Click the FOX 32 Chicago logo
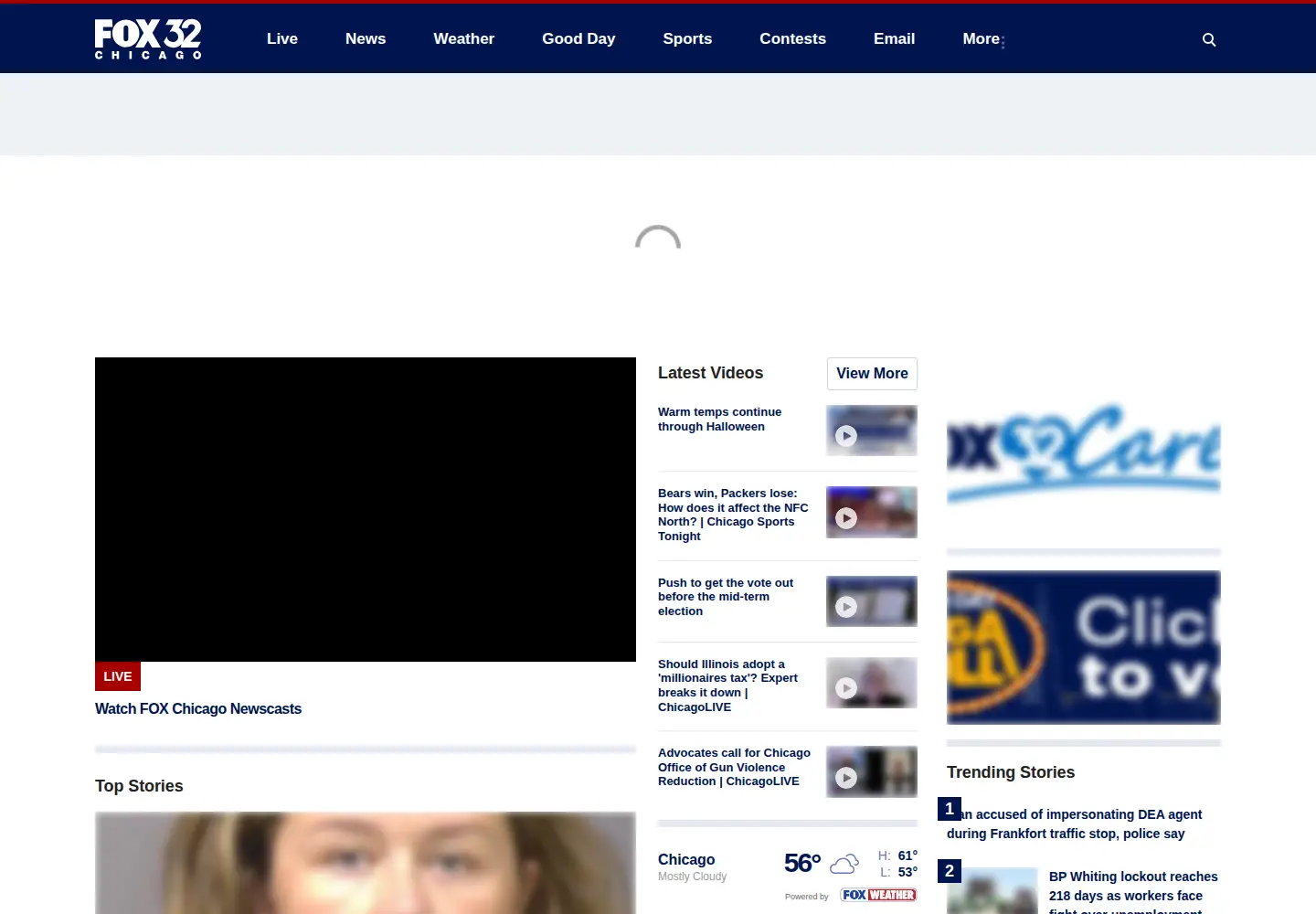 tap(148, 39)
